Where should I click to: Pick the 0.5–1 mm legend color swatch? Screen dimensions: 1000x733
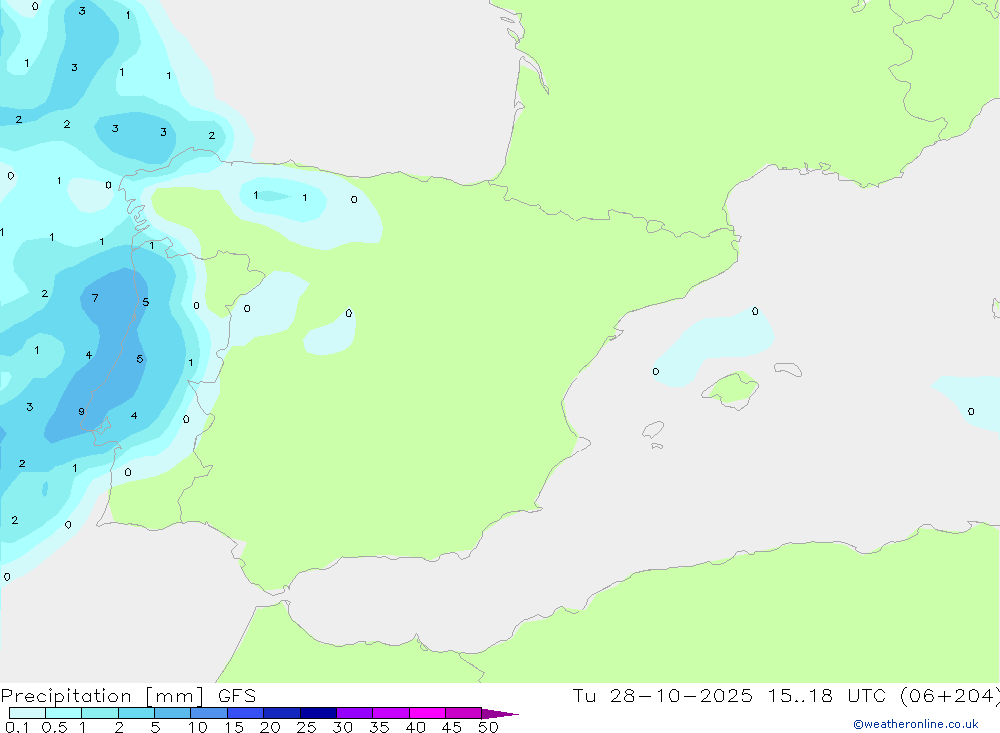(63, 713)
